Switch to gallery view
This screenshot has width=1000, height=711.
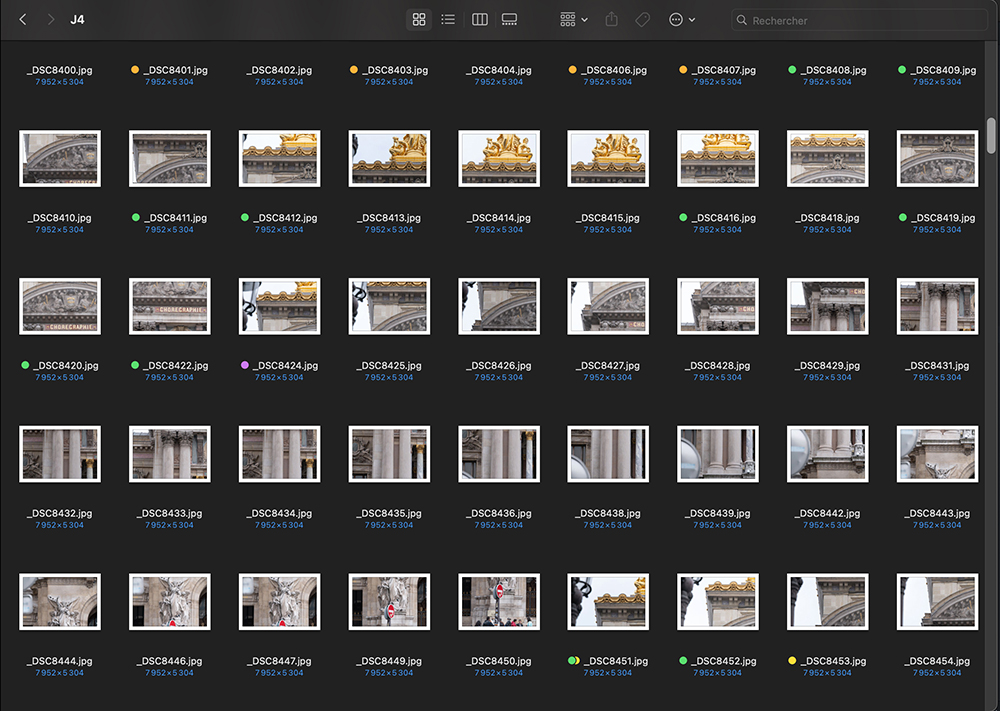[509, 20]
